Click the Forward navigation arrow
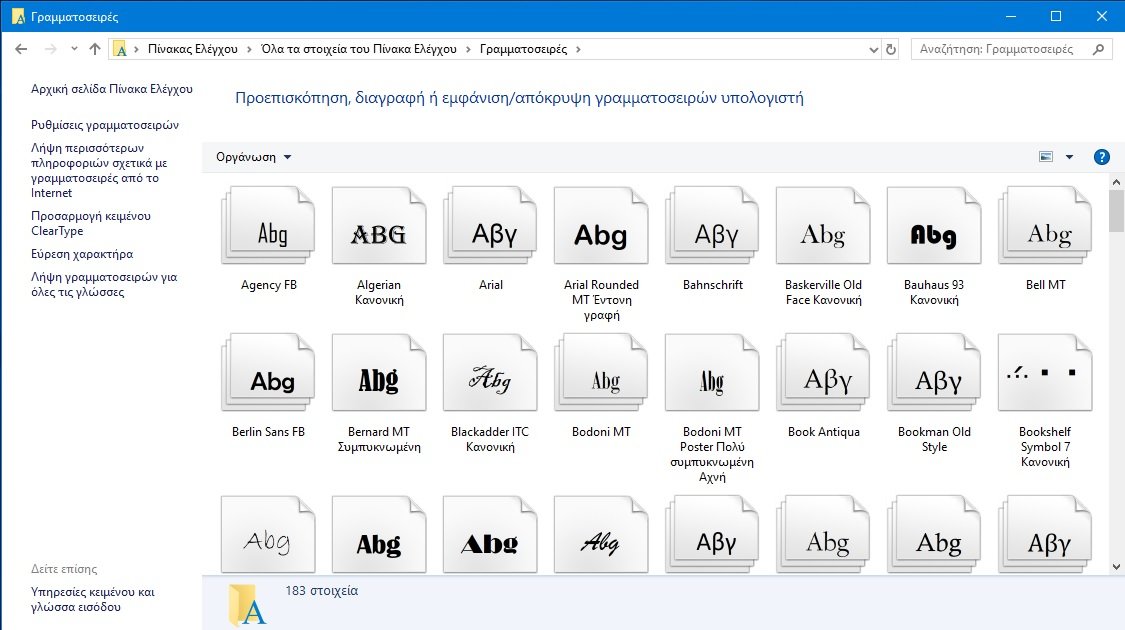 [x=50, y=49]
